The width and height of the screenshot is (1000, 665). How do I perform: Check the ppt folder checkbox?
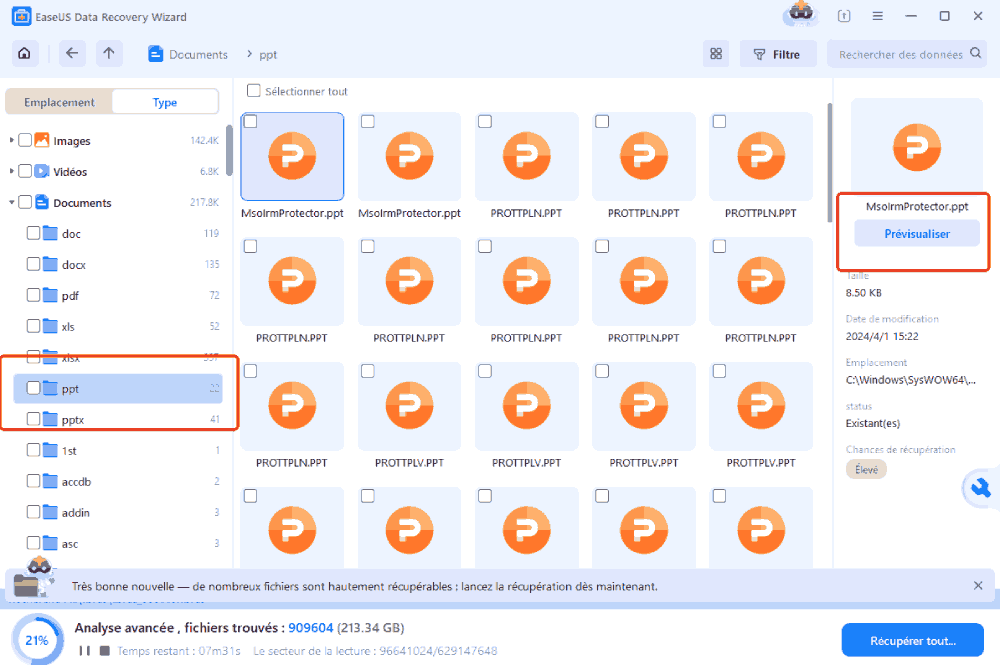click(34, 388)
